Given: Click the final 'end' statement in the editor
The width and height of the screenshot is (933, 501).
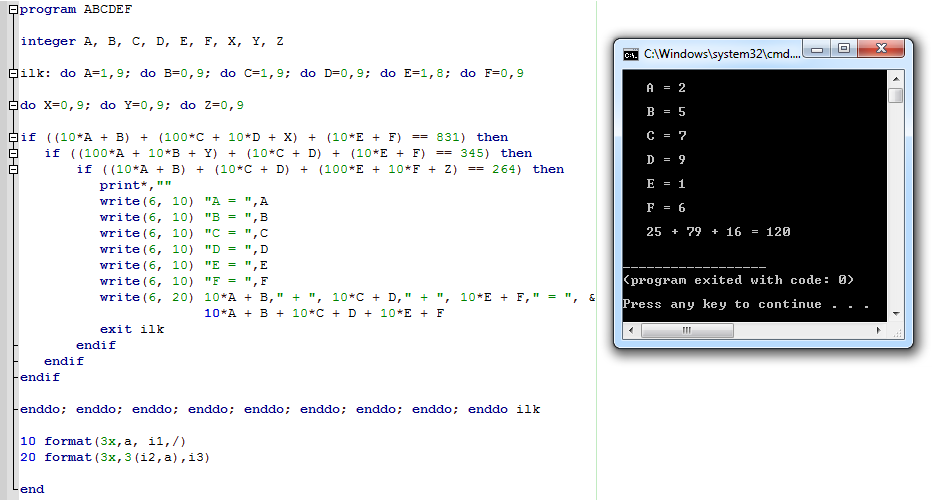Looking at the screenshot, I should click(x=32, y=490).
